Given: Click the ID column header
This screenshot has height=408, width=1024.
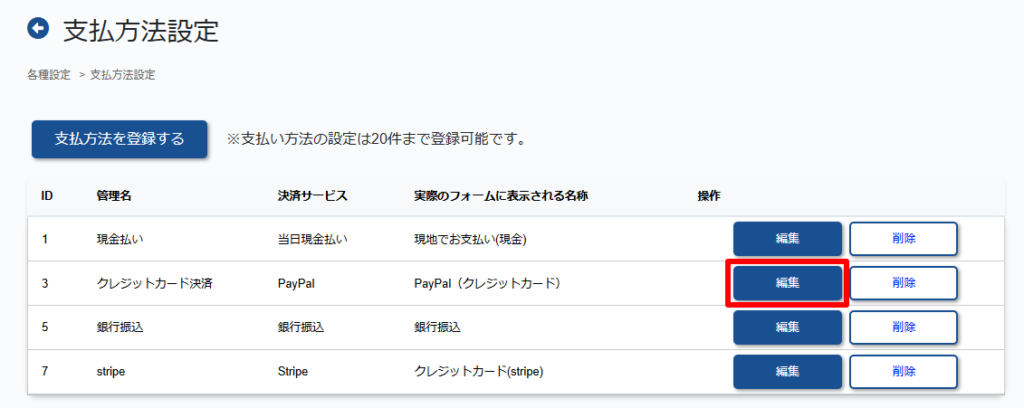Looking at the screenshot, I should point(47,196).
